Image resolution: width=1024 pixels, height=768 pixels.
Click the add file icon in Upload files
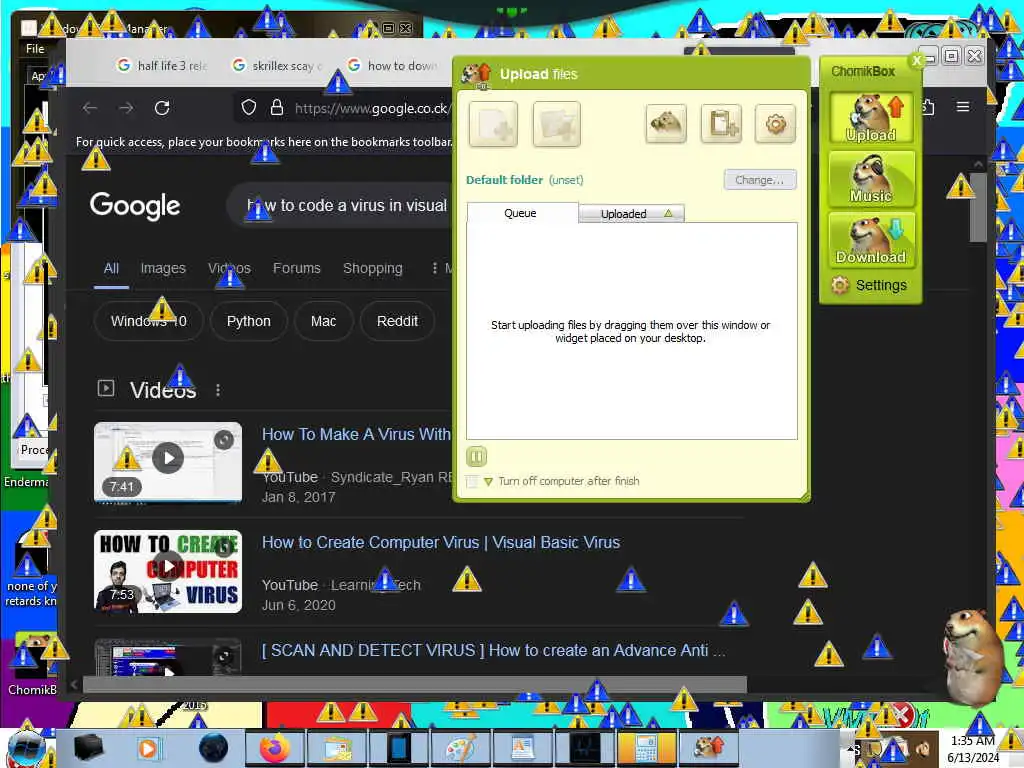pos(493,123)
